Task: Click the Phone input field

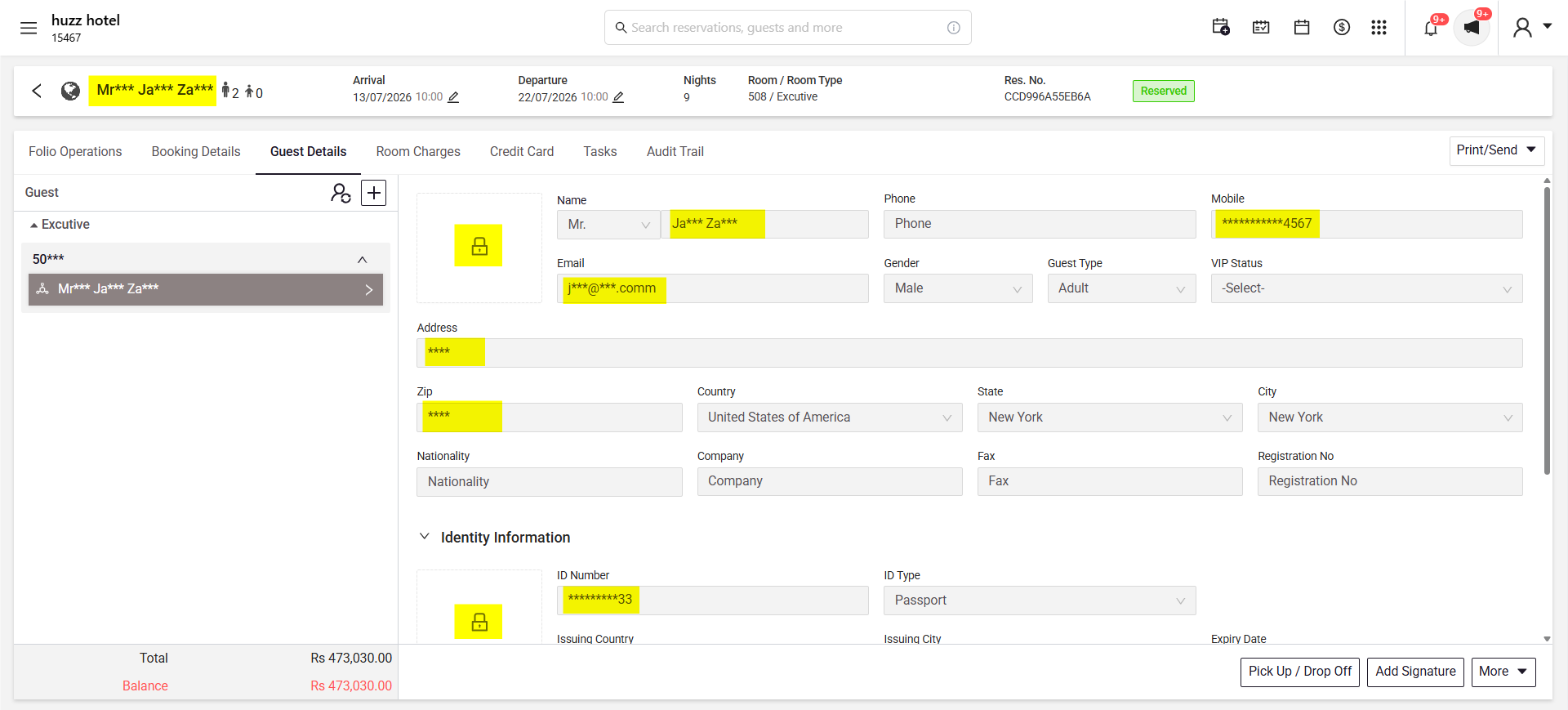Action: pos(1040,225)
